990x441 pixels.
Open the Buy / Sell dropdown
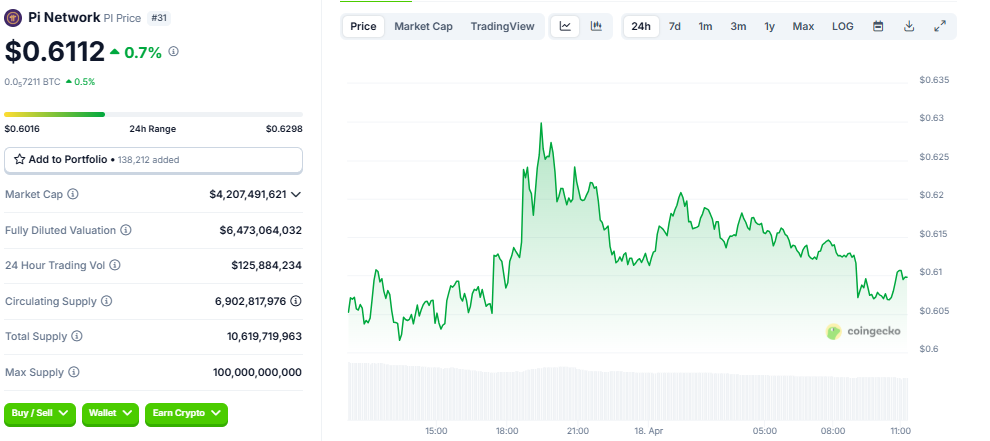(x=41, y=412)
